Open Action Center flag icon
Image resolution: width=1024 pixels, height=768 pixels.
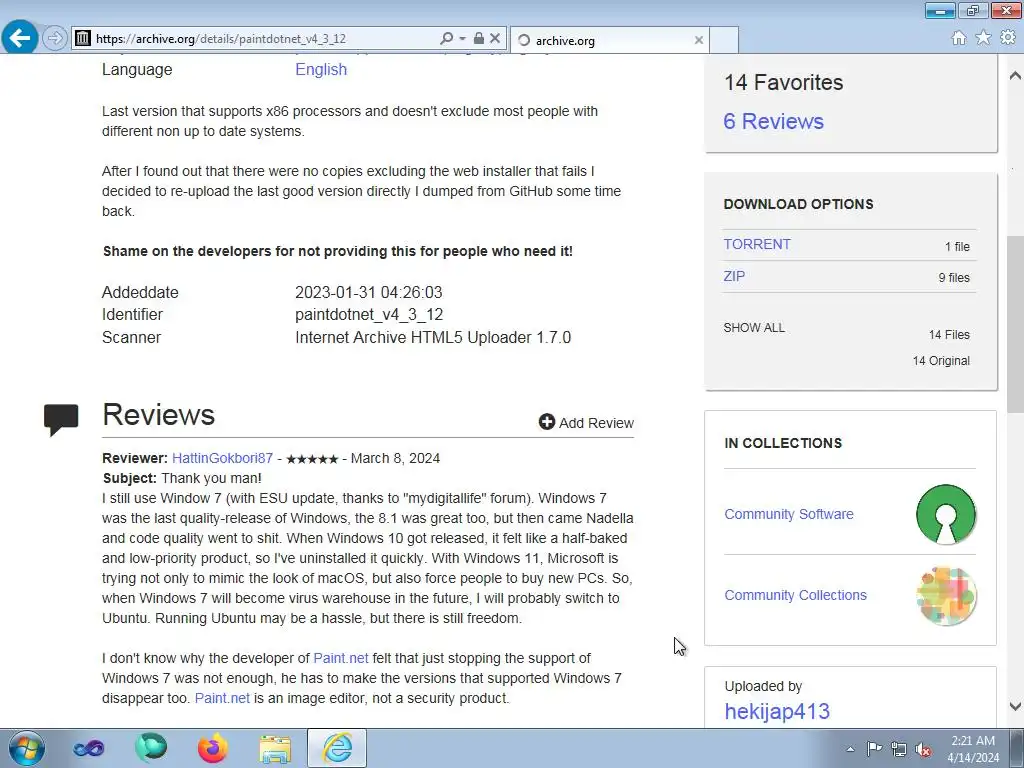(x=874, y=748)
